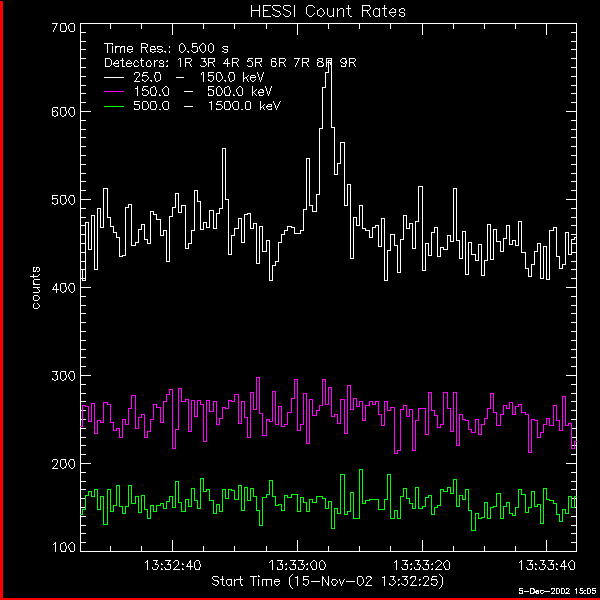The height and width of the screenshot is (600, 600).
Task: Click the y-axis value 700
Action: pyautogui.click(x=64, y=28)
